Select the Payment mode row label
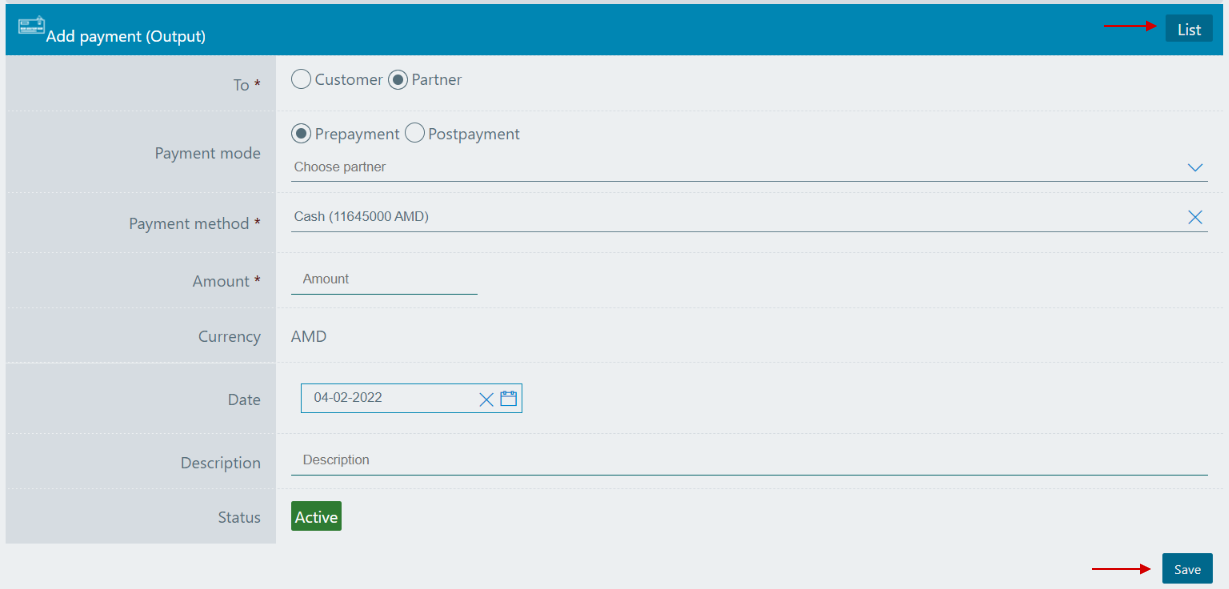The image size is (1229, 589). (207, 152)
